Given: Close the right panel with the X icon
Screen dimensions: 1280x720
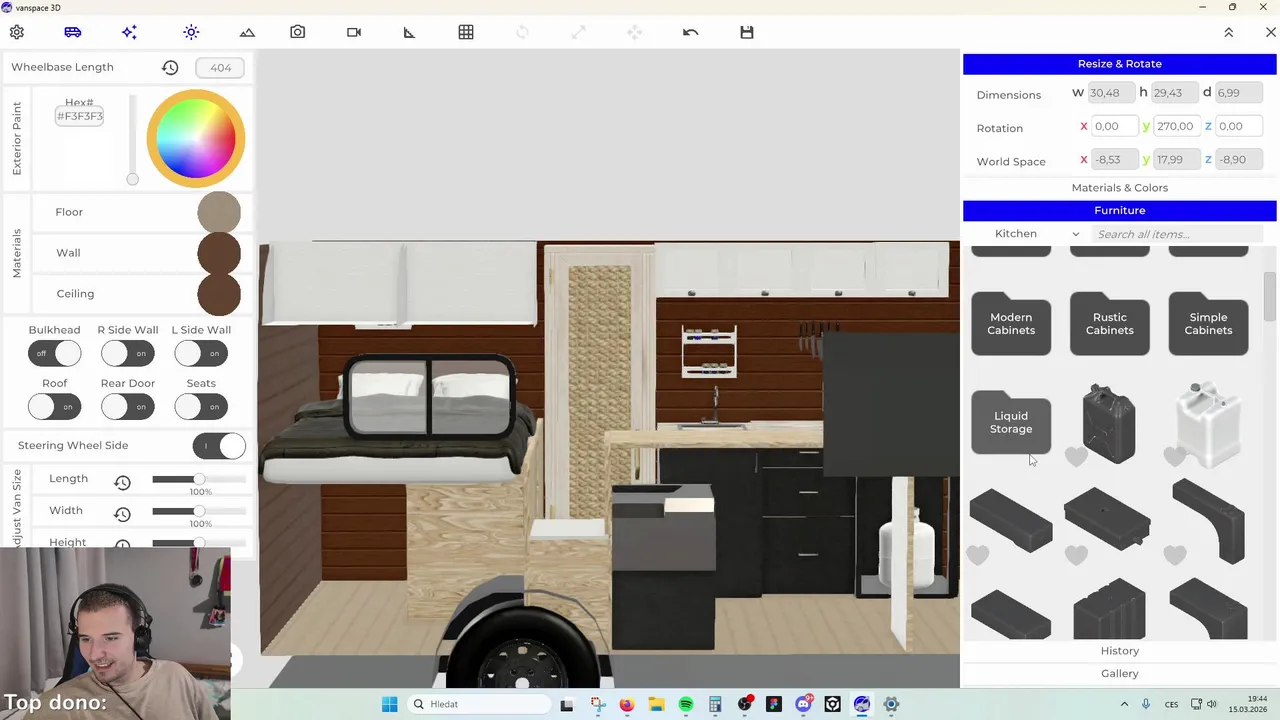Looking at the screenshot, I should (1271, 32).
